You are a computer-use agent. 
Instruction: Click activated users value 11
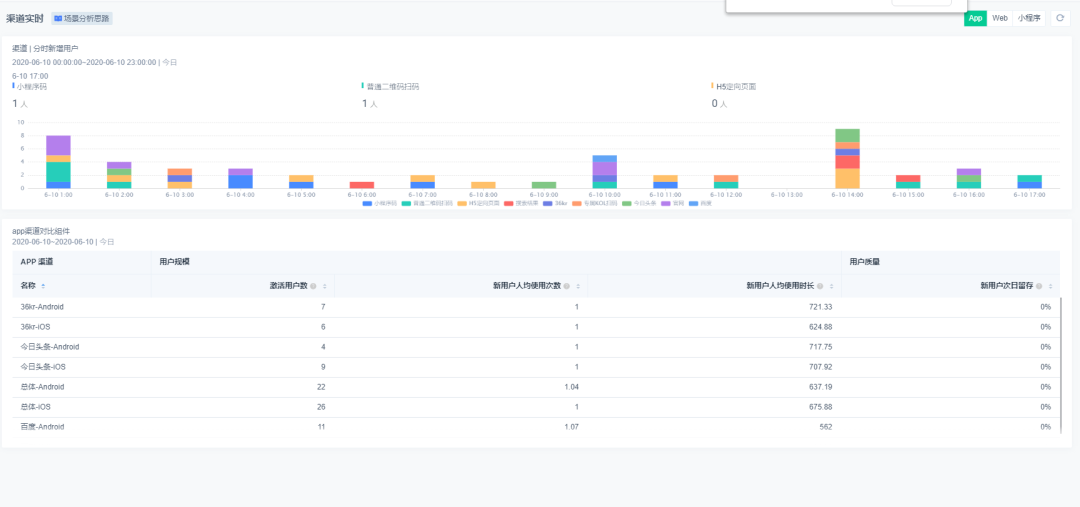[x=321, y=426]
